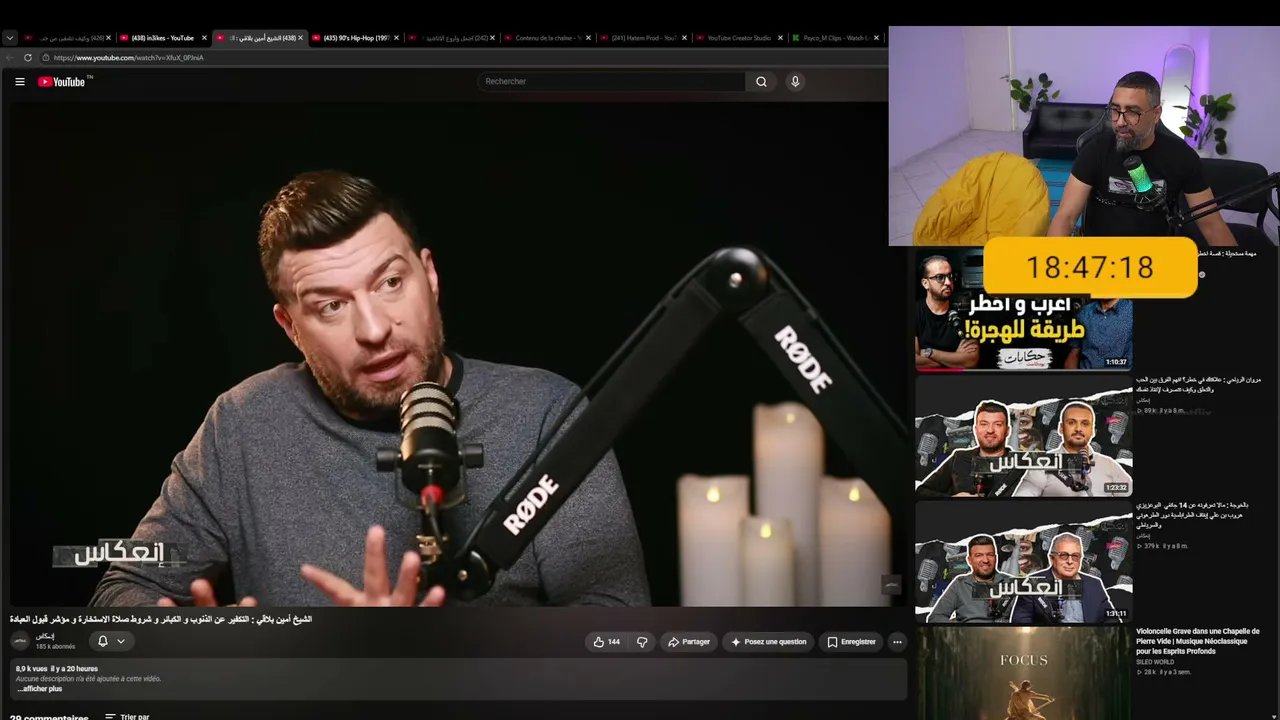
Task: Open the browser tab list dropdown
Action: 10,38
